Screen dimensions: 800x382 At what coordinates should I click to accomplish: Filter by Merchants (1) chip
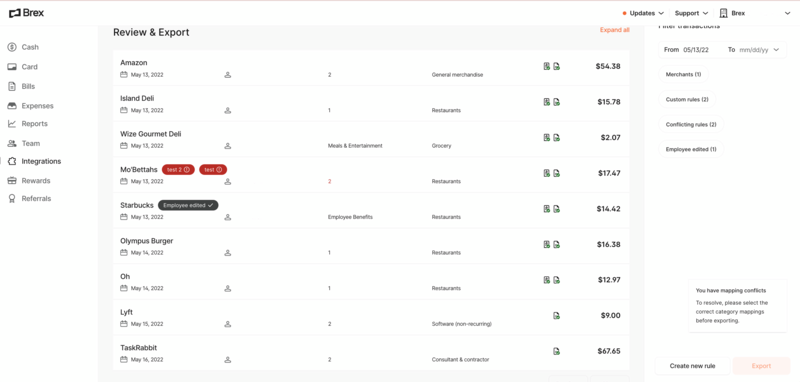click(x=683, y=74)
